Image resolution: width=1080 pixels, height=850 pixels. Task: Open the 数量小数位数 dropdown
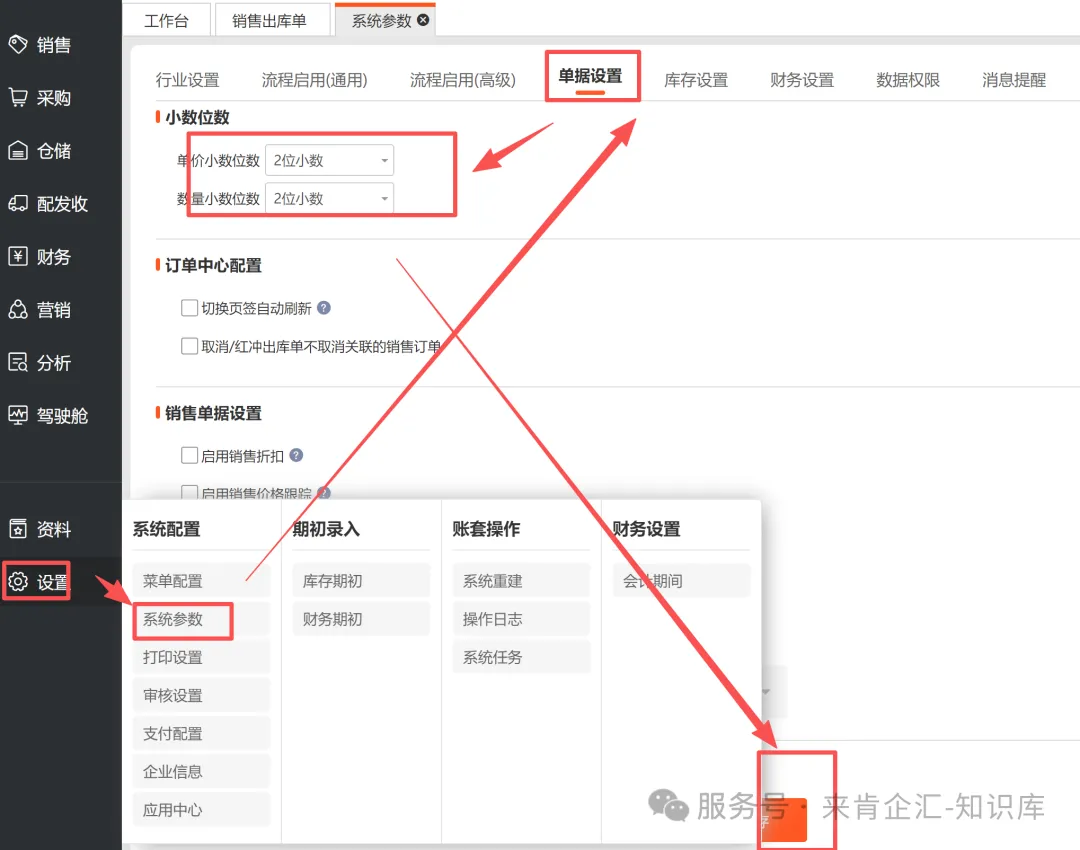329,198
